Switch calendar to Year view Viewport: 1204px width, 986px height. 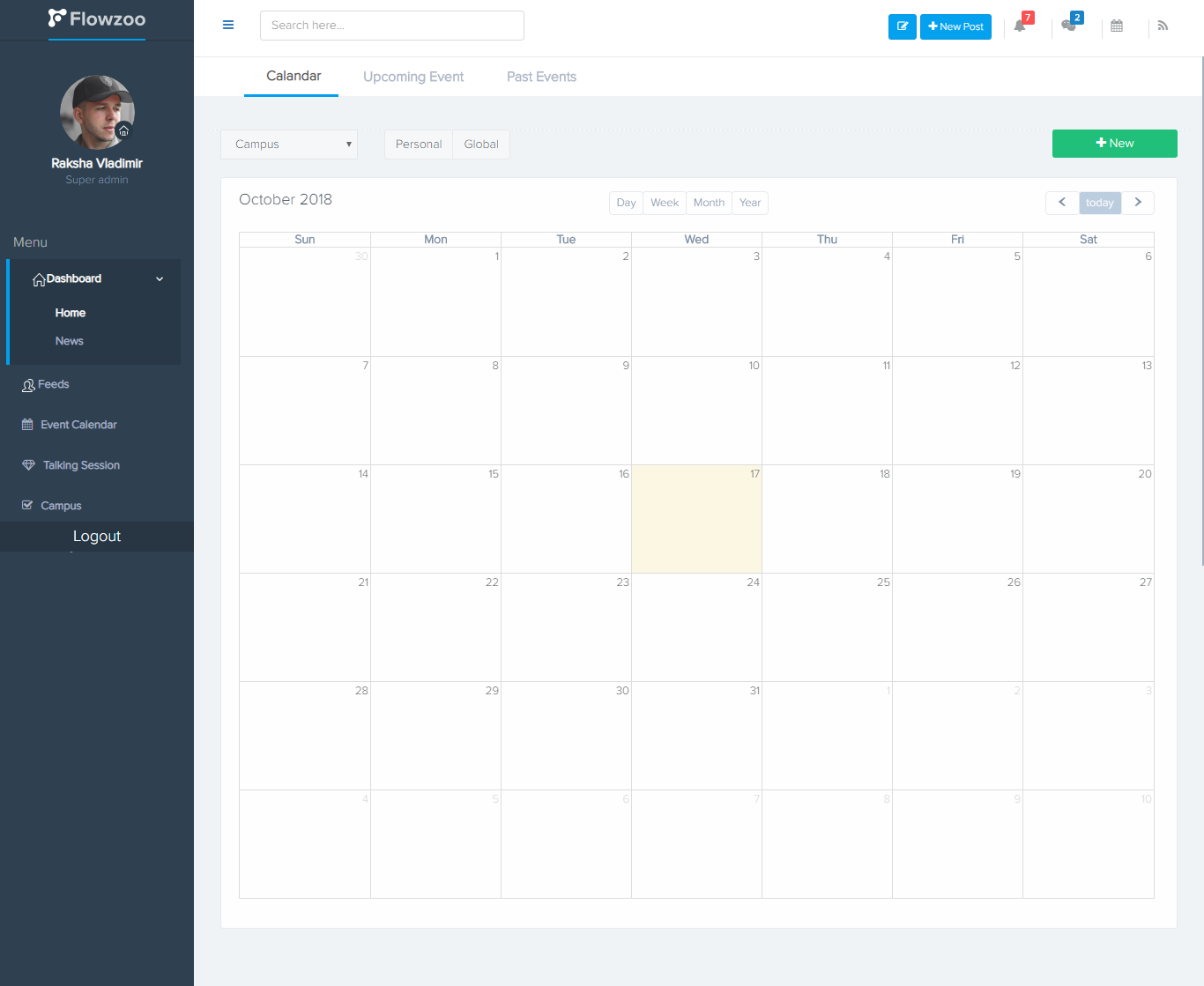tap(750, 203)
